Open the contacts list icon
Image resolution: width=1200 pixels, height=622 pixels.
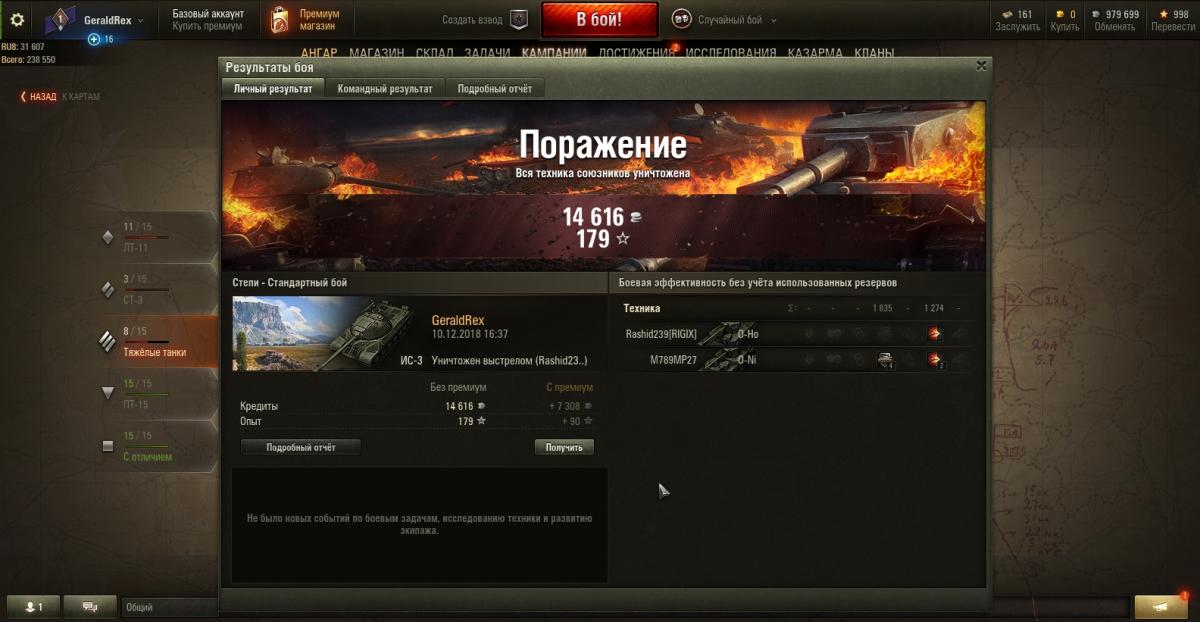tap(33, 607)
